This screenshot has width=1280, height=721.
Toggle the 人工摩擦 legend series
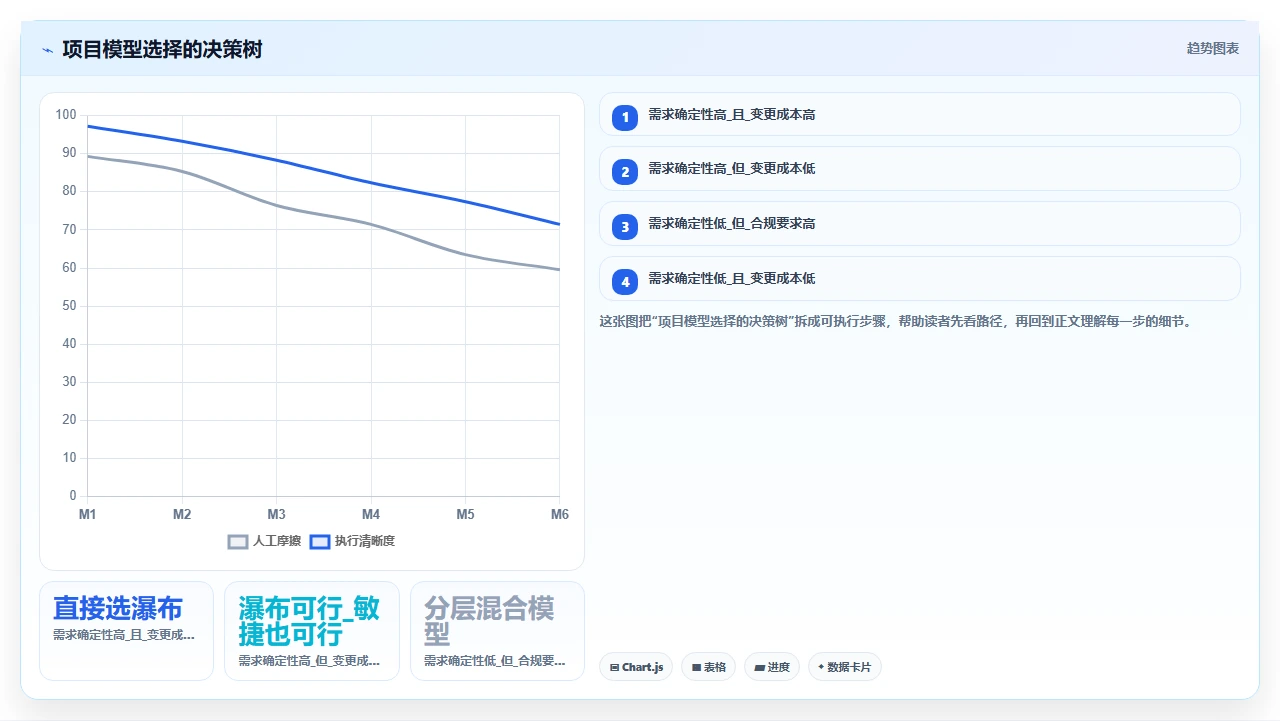pos(265,541)
